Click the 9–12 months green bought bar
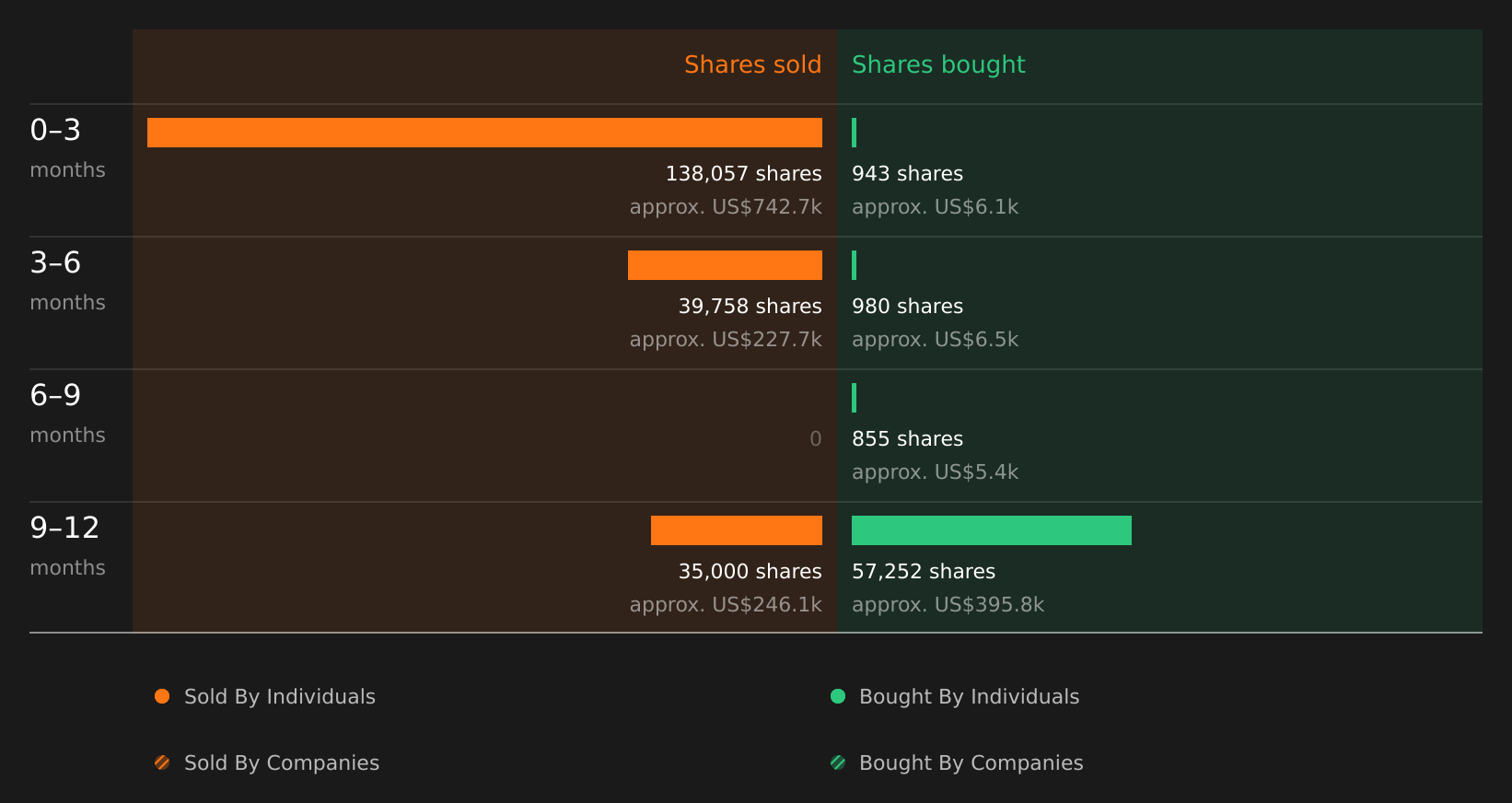 pyautogui.click(x=992, y=530)
